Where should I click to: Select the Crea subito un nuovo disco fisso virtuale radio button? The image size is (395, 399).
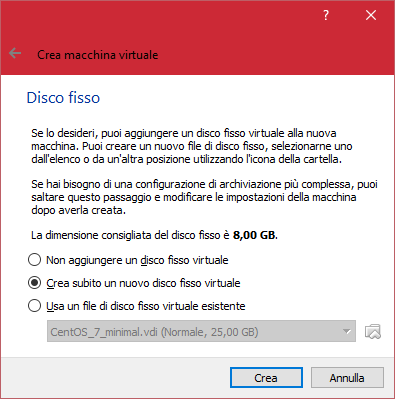pos(34,283)
